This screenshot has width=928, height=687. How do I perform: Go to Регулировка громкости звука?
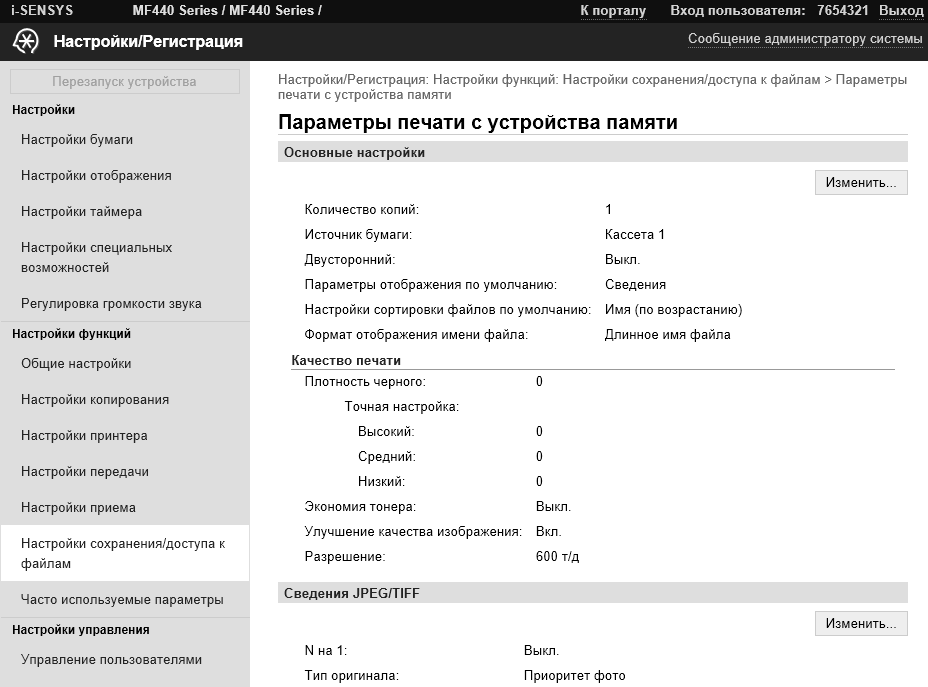pyautogui.click(x=111, y=304)
